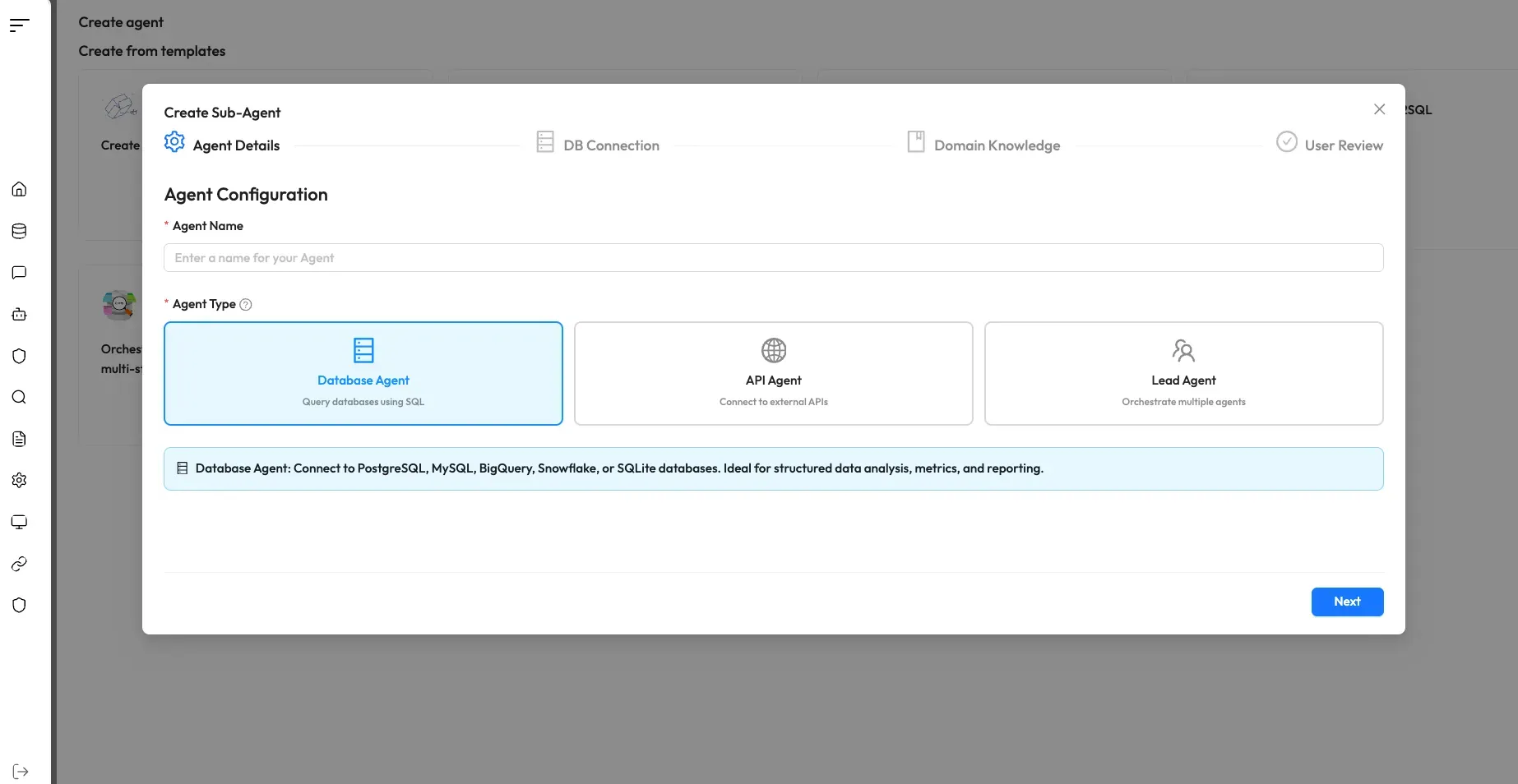Select the link icon in the sidebar
The image size is (1518, 784).
[x=18, y=565]
